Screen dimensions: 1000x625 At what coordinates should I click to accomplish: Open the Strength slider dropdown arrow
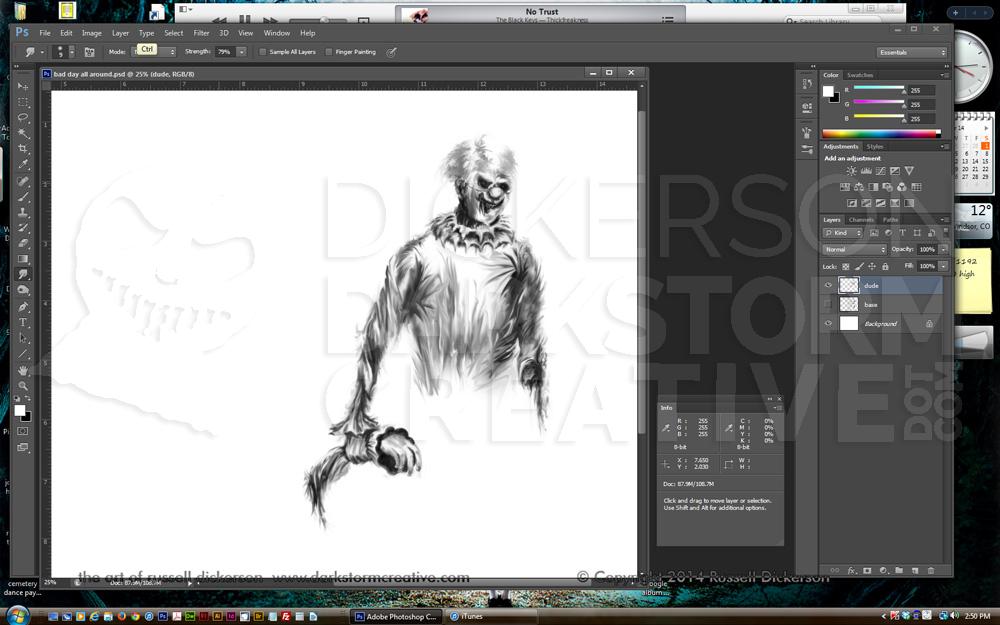click(x=242, y=52)
